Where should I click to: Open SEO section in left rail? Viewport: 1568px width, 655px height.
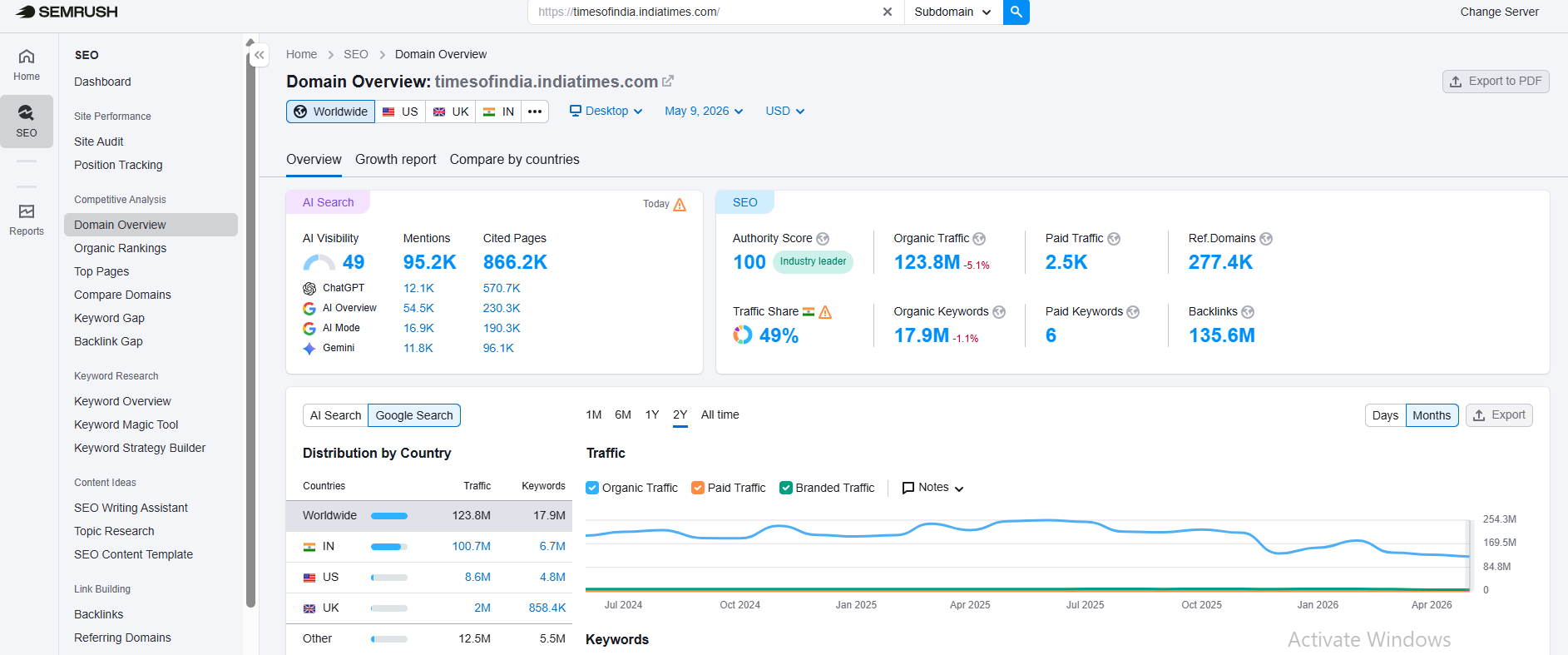[27, 122]
